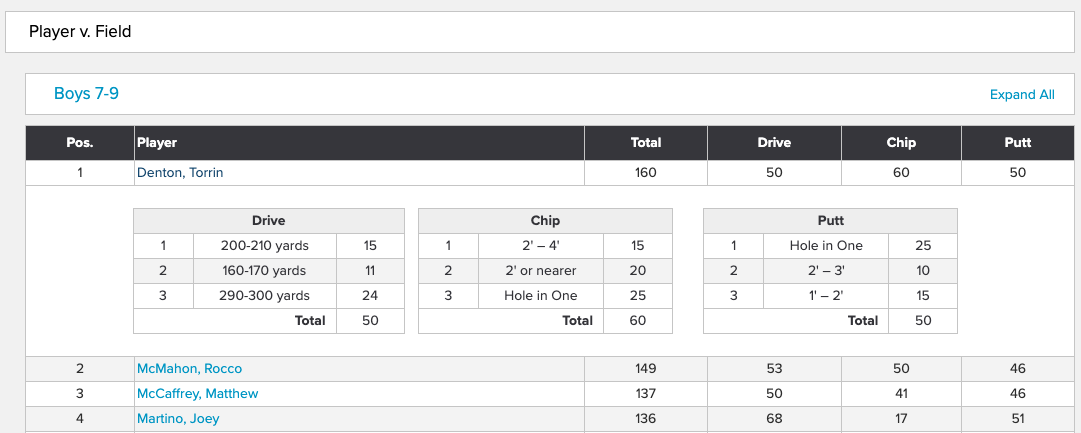Expand McMahon, Rocco score breakdown
The image size is (1081, 433).
coord(190,369)
